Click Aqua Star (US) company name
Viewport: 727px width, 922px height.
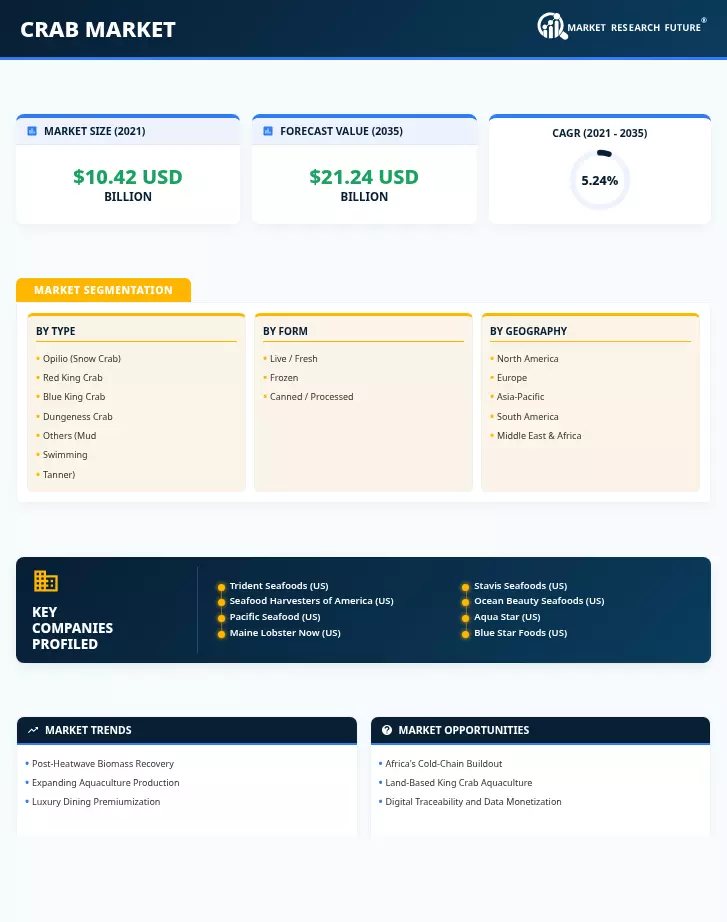point(507,617)
